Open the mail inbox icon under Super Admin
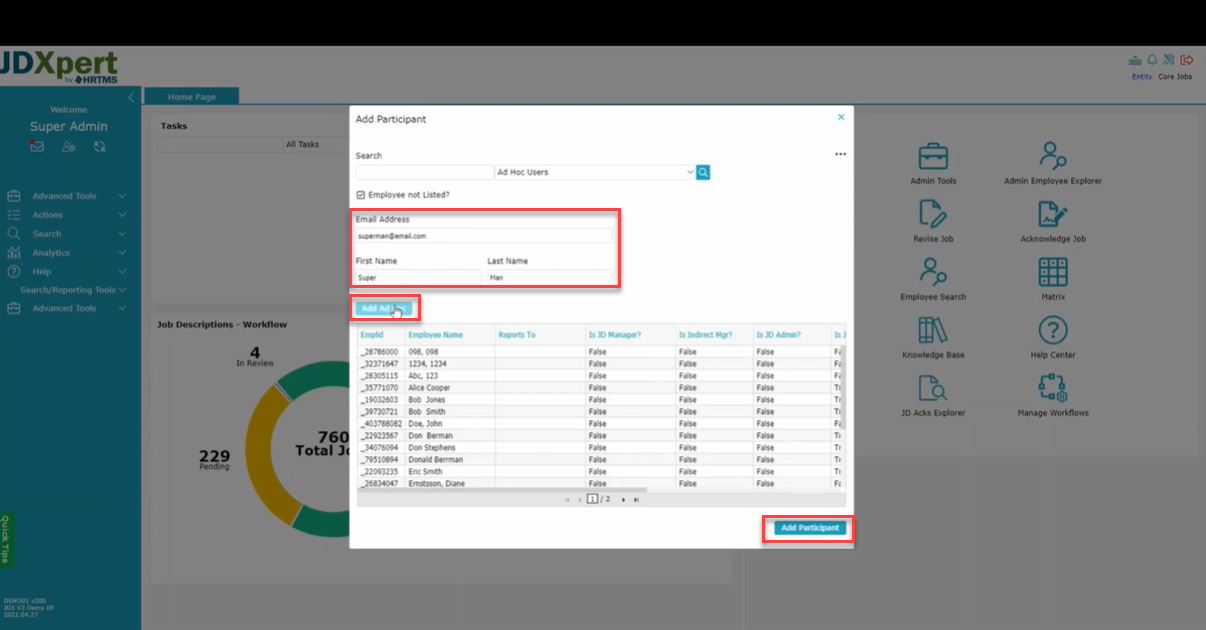Image resolution: width=1206 pixels, height=630 pixels. 37,147
